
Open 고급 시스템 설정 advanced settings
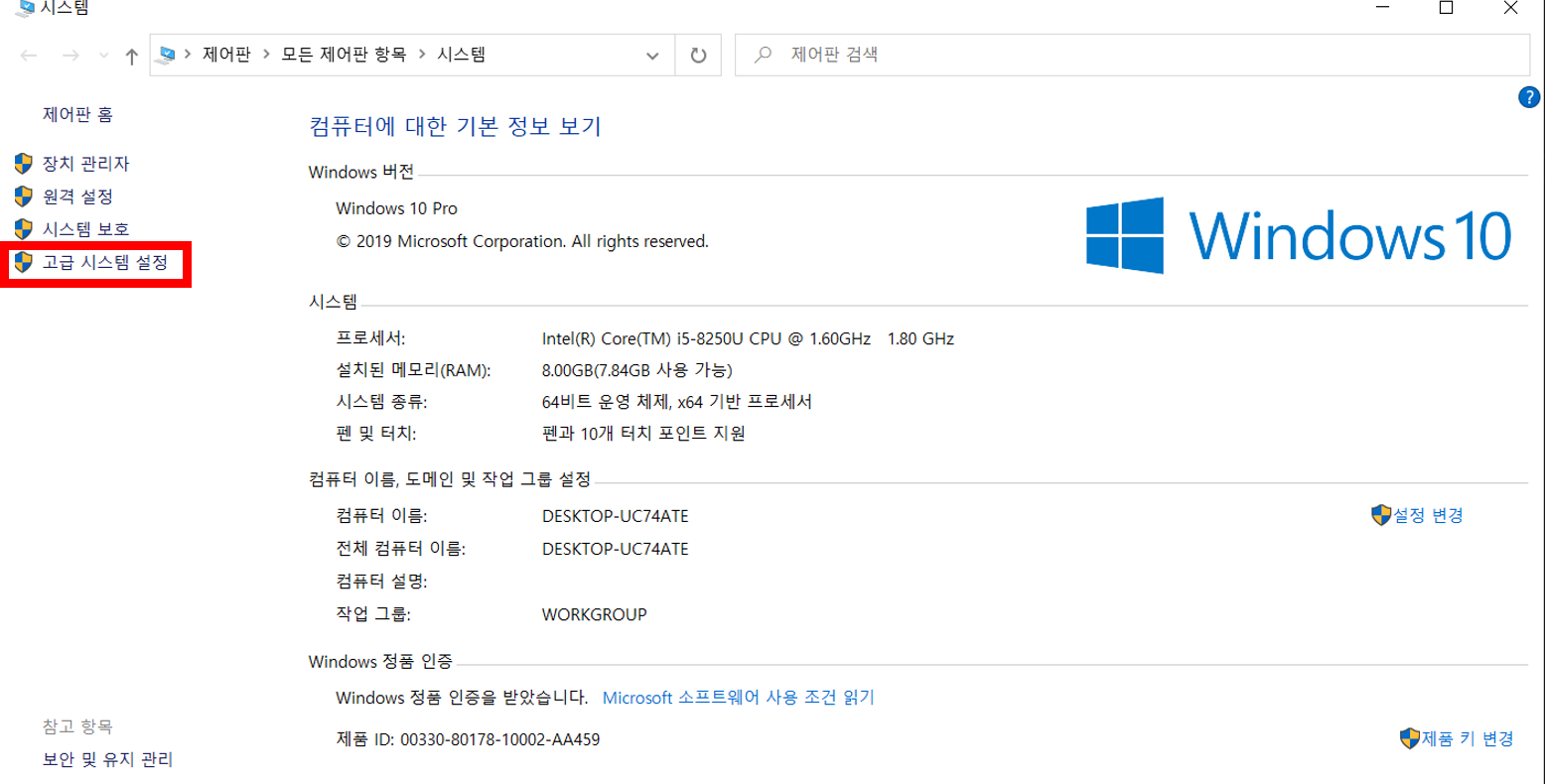[x=105, y=263]
